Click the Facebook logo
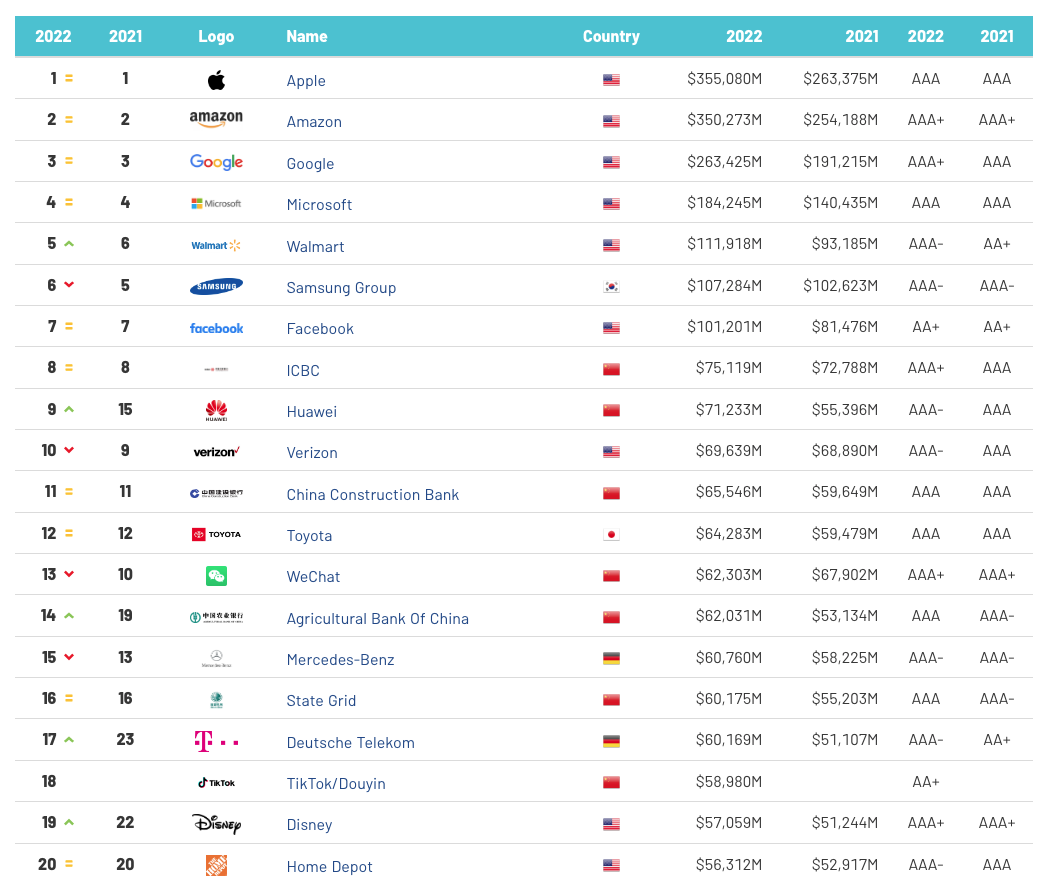 pos(216,328)
